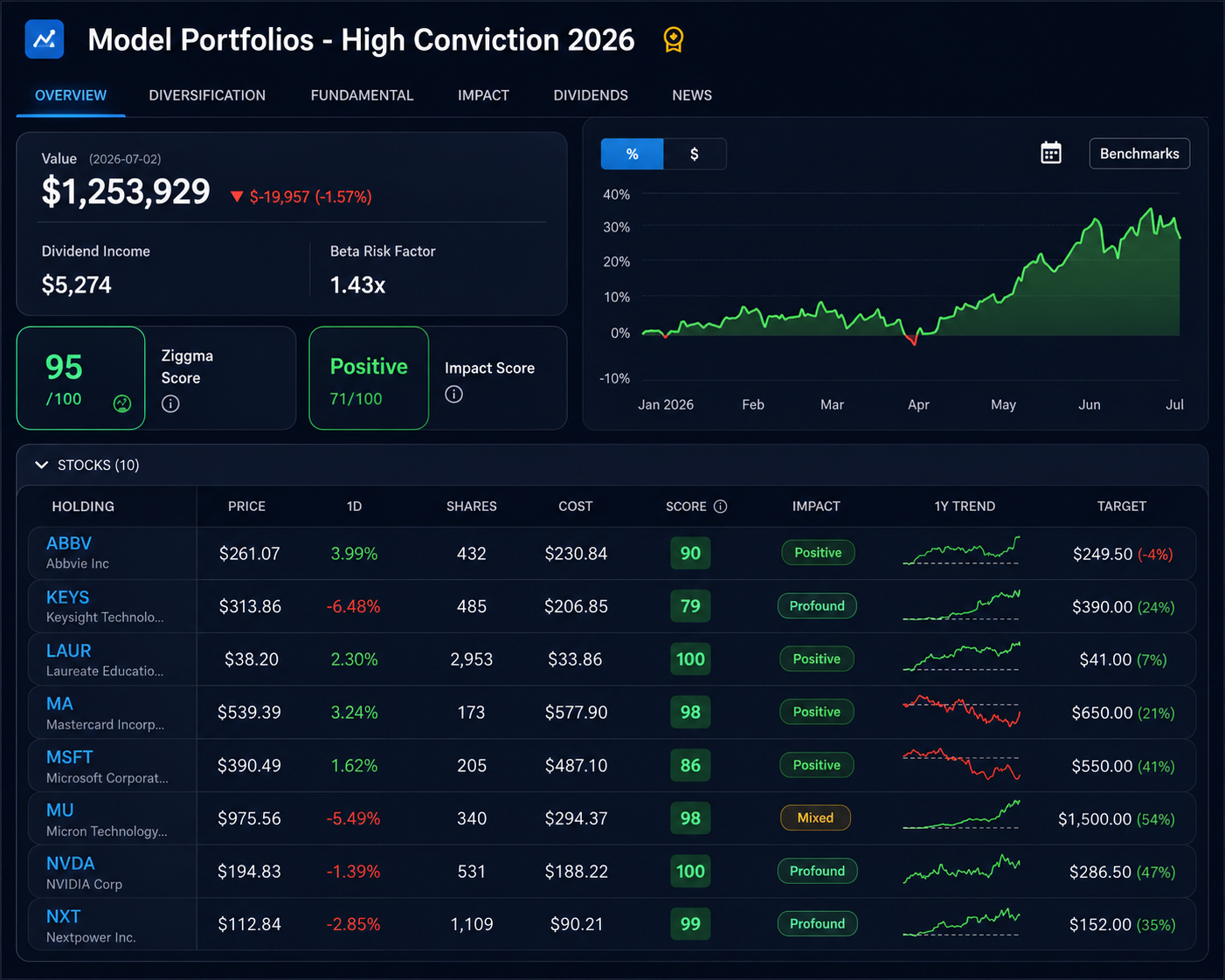Image resolution: width=1225 pixels, height=980 pixels.
Task: Click MU Mixed impact pill
Action: click(x=815, y=818)
